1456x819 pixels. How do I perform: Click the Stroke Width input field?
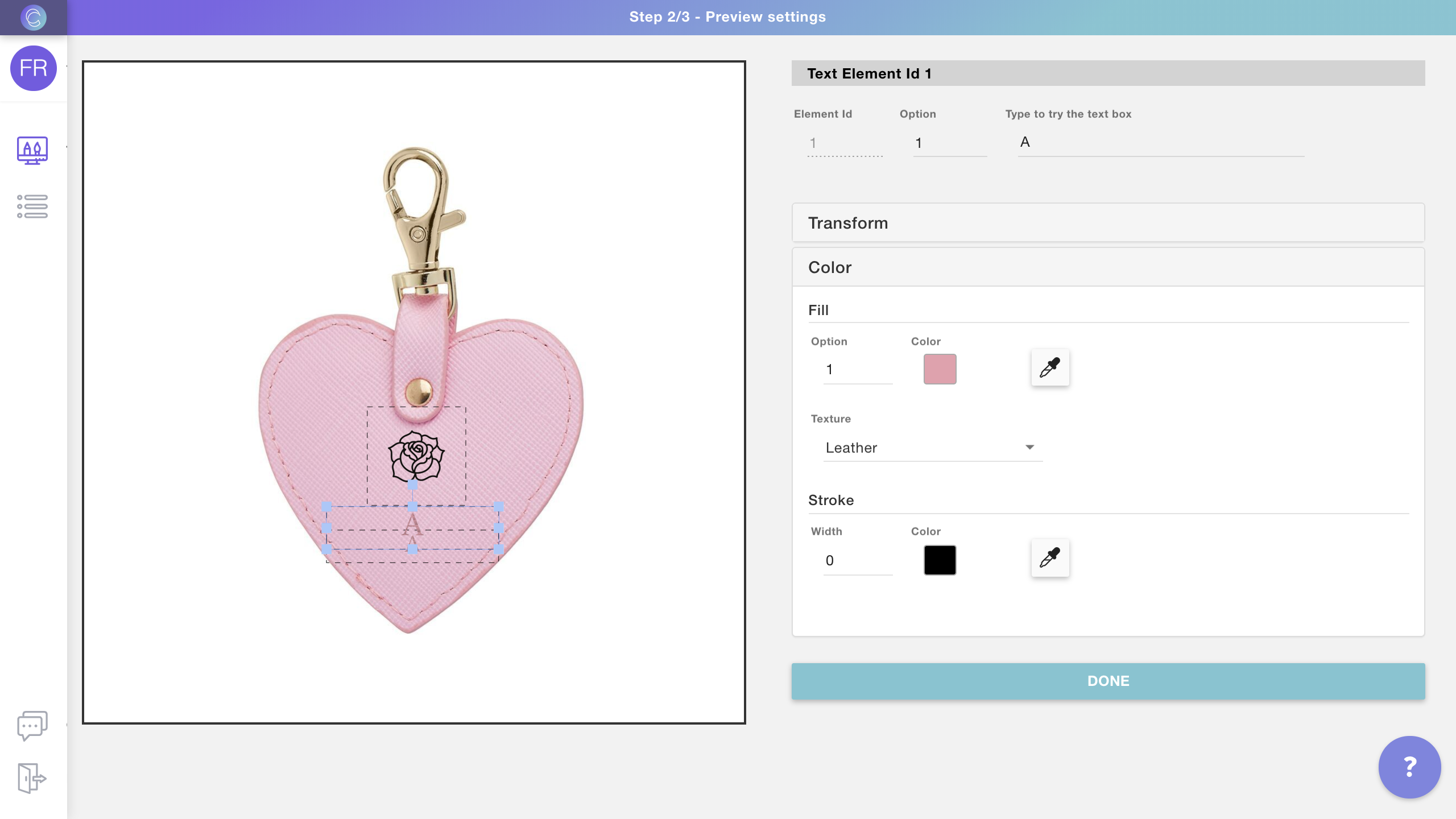[x=858, y=561]
